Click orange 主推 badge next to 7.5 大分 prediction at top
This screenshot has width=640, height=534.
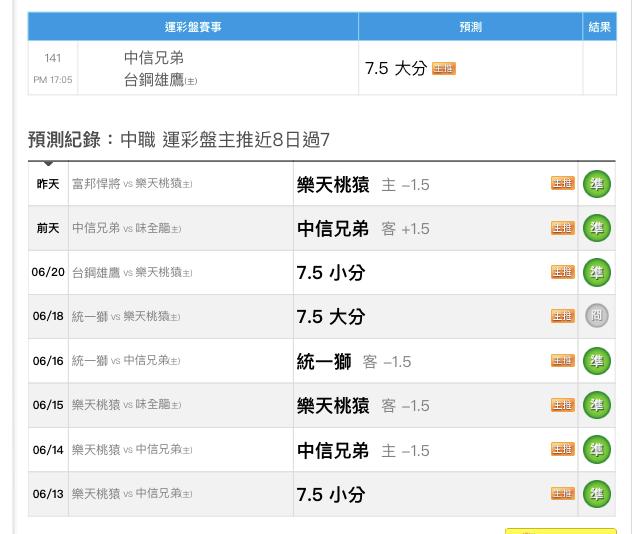click(444, 69)
